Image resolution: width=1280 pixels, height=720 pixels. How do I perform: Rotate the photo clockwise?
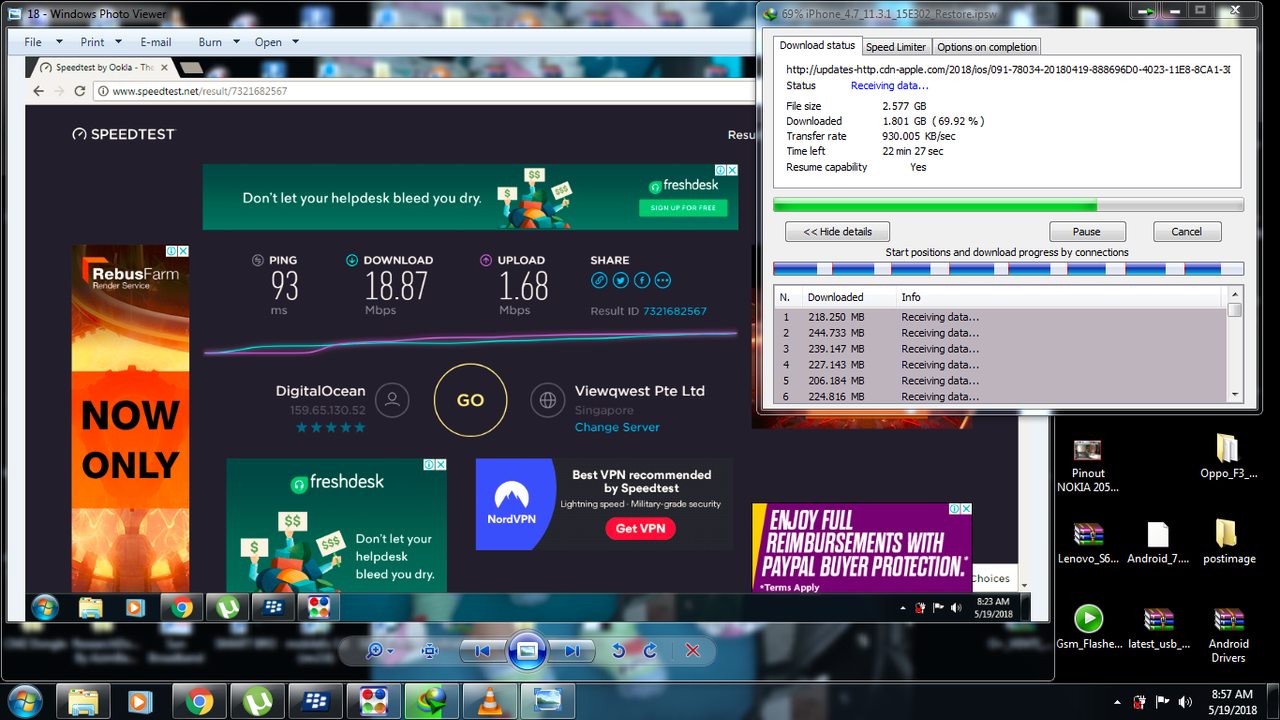pos(650,651)
